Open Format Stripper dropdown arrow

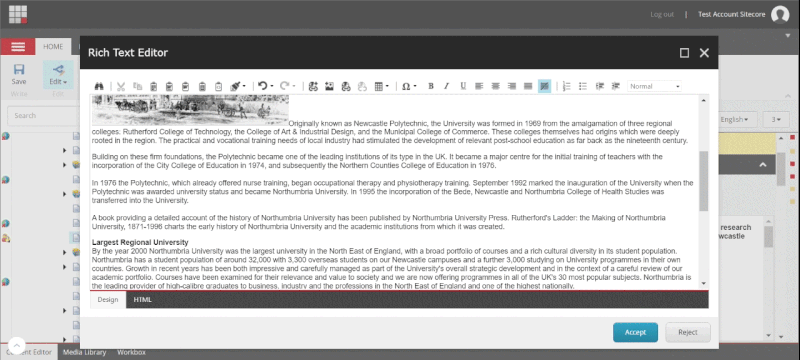tap(244, 87)
